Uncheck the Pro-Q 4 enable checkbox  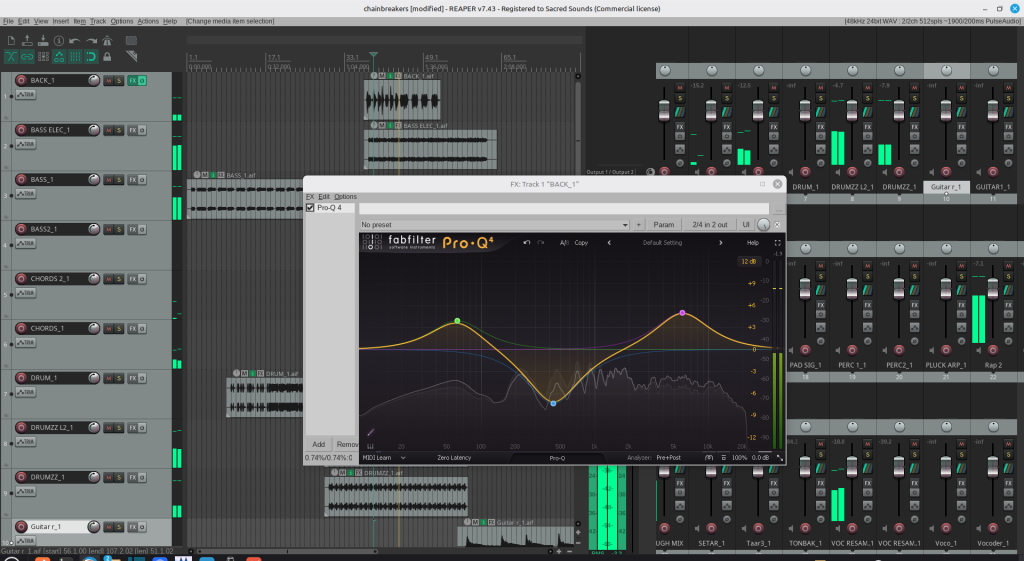click(310, 208)
